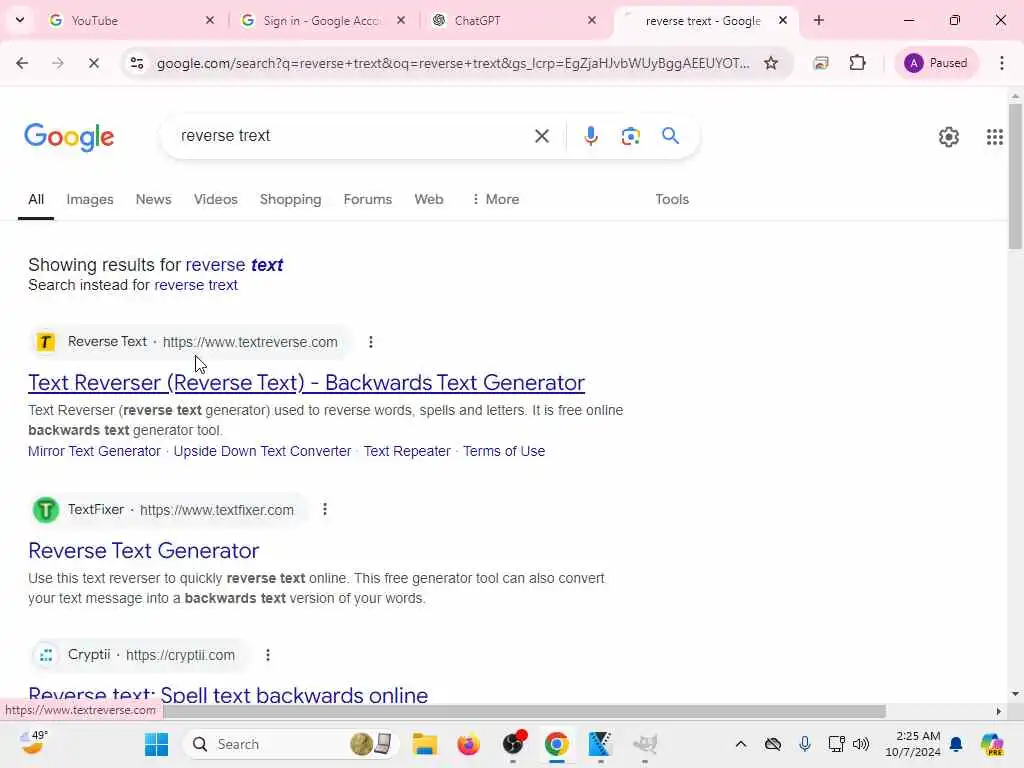
Task: Open the Google apps grid
Action: click(x=995, y=137)
